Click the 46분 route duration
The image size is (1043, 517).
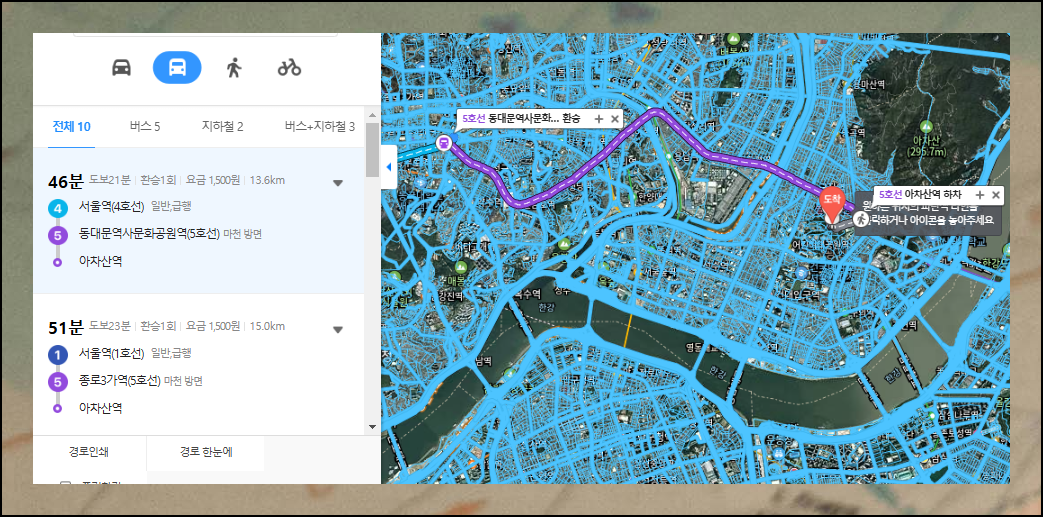pos(65,181)
